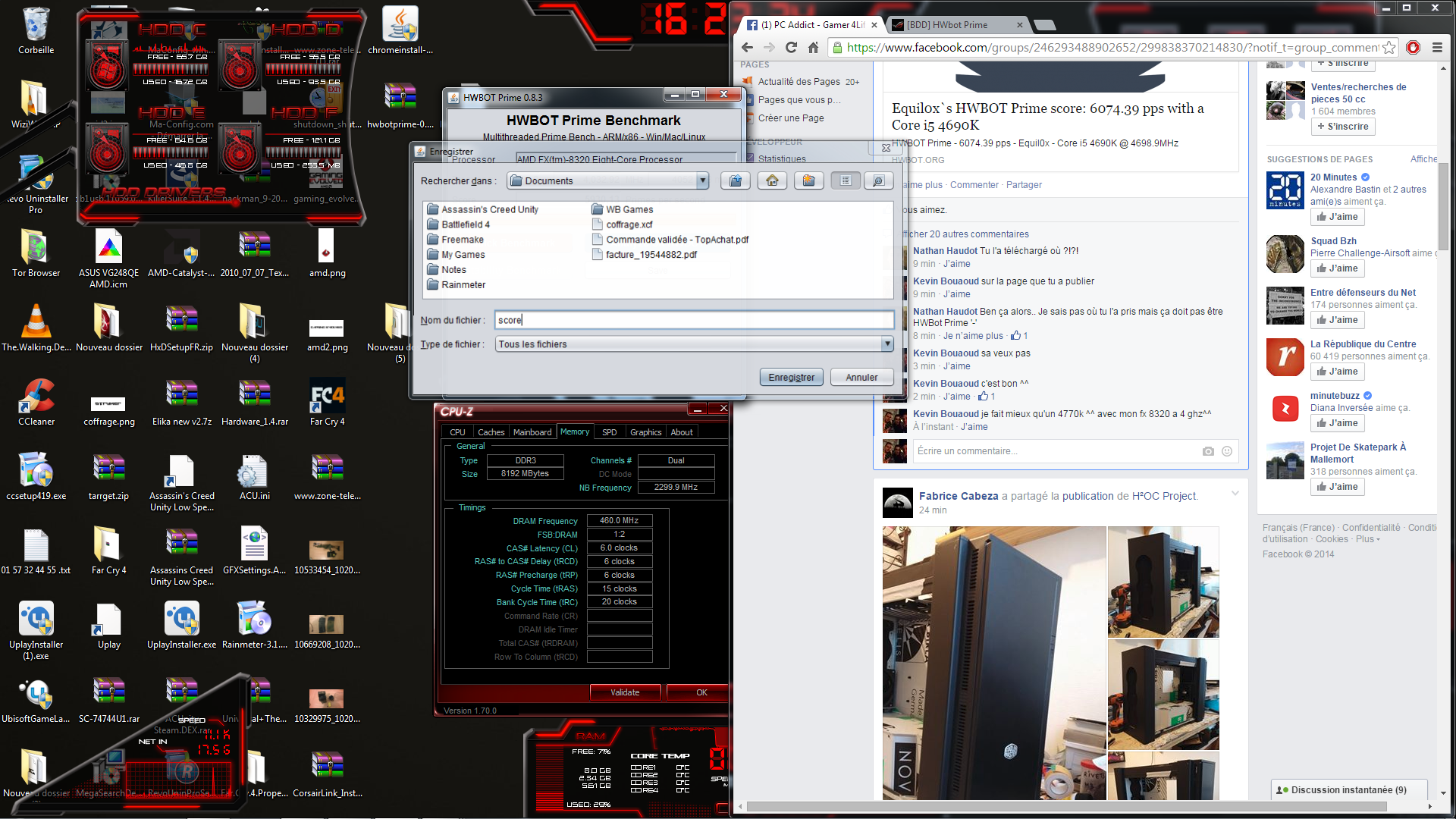Select 'Commande validée - TopAchat.pdf' file

click(x=670, y=240)
